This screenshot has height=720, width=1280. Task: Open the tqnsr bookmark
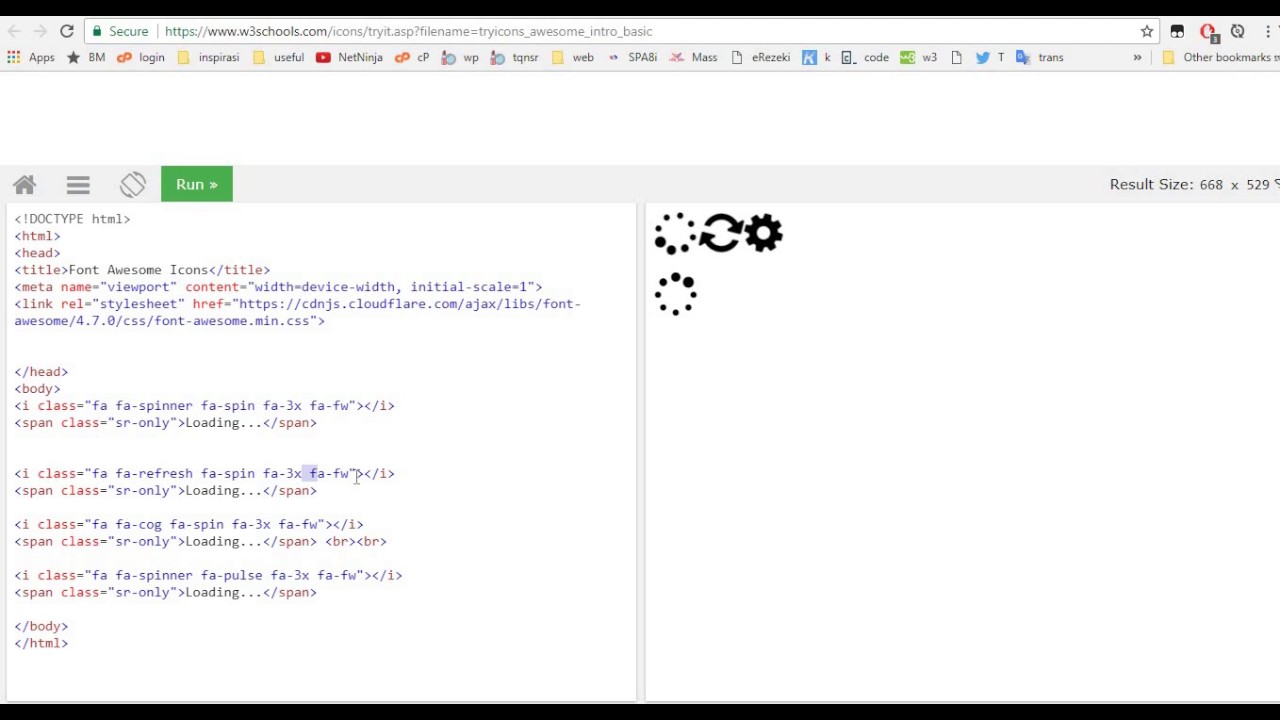click(514, 57)
